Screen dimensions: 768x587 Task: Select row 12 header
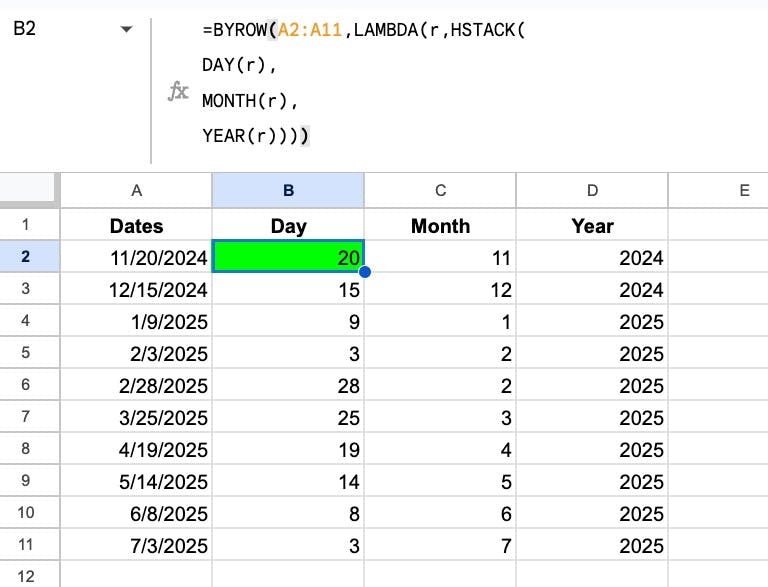(25, 575)
